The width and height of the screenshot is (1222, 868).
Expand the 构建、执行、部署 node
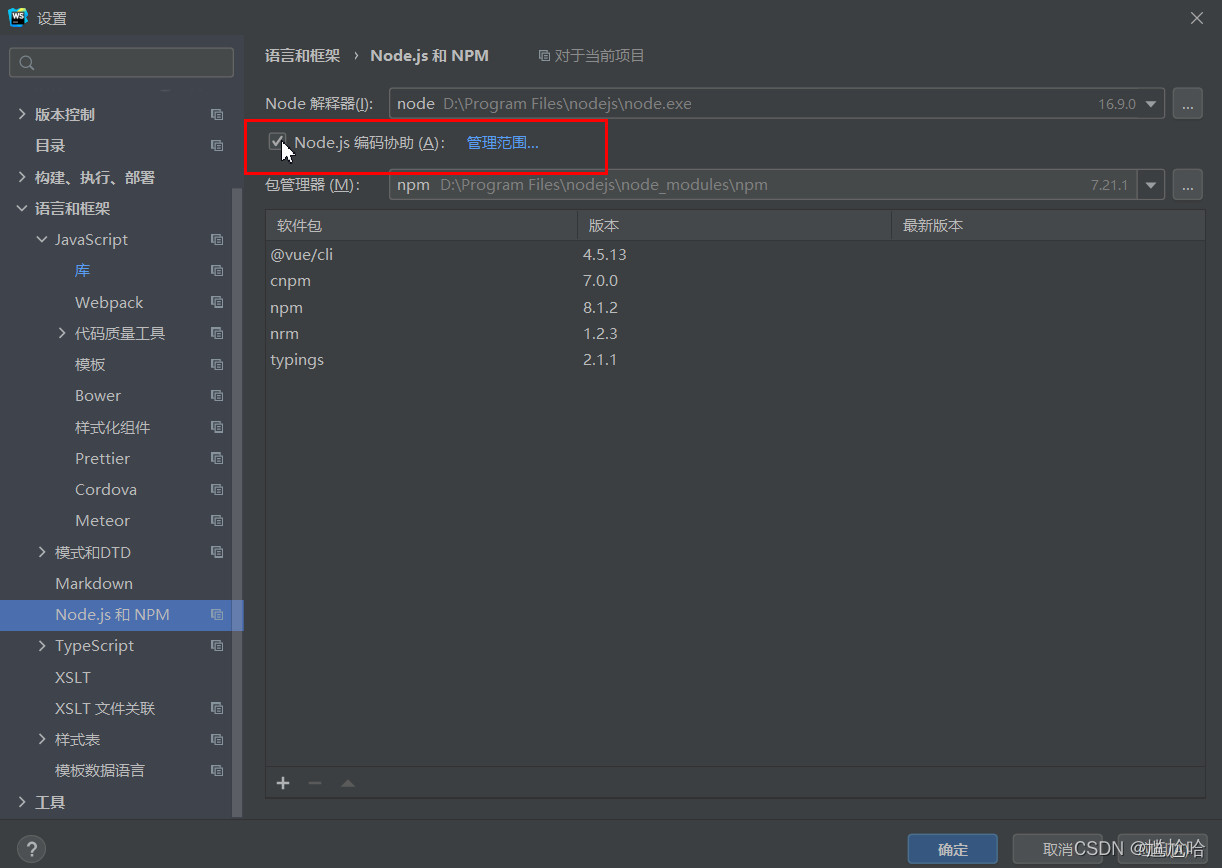[22, 177]
